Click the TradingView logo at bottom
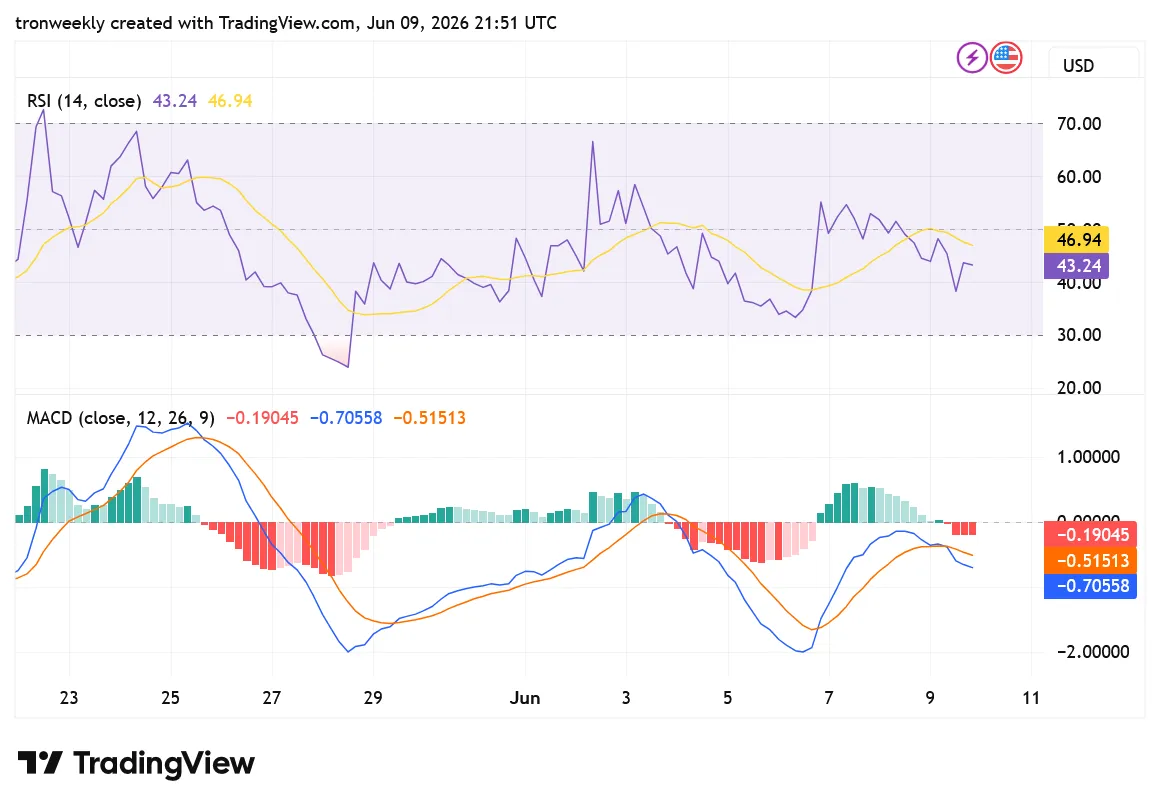The height and width of the screenshot is (808, 1160). [x=136, y=763]
